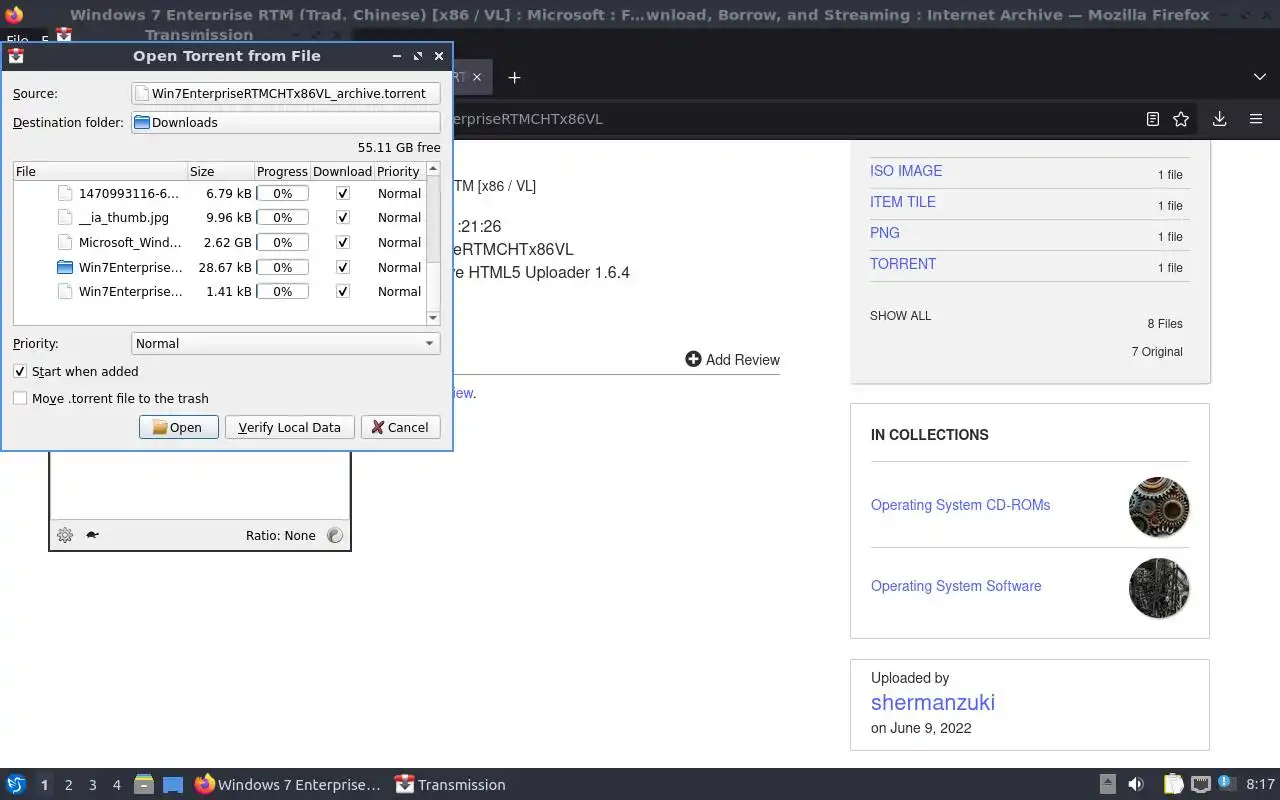Click the Priority column header
This screenshot has height=800, width=1280.
(399, 171)
